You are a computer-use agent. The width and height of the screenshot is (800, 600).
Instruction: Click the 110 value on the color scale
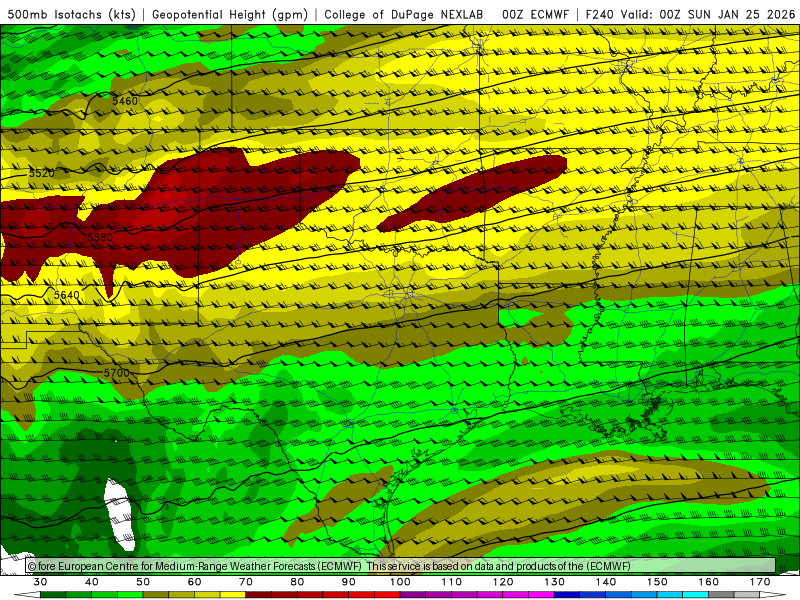pos(452,582)
